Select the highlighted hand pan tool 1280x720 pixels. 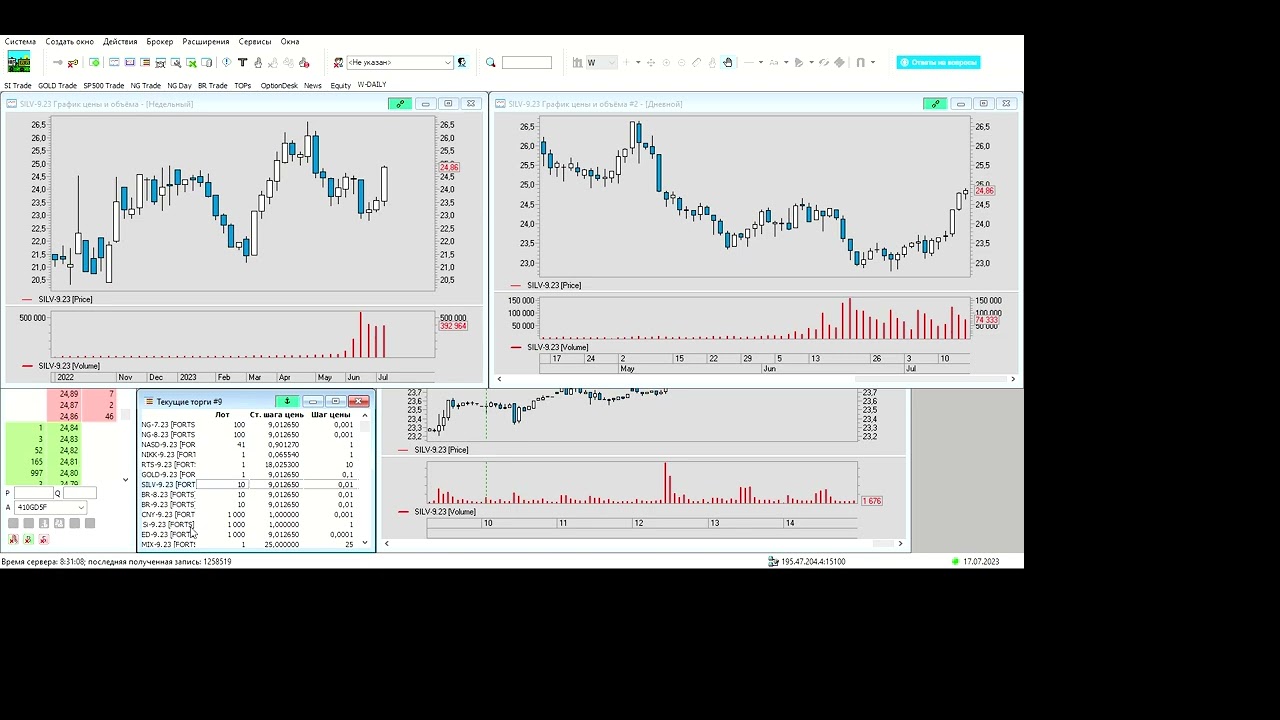[728, 62]
